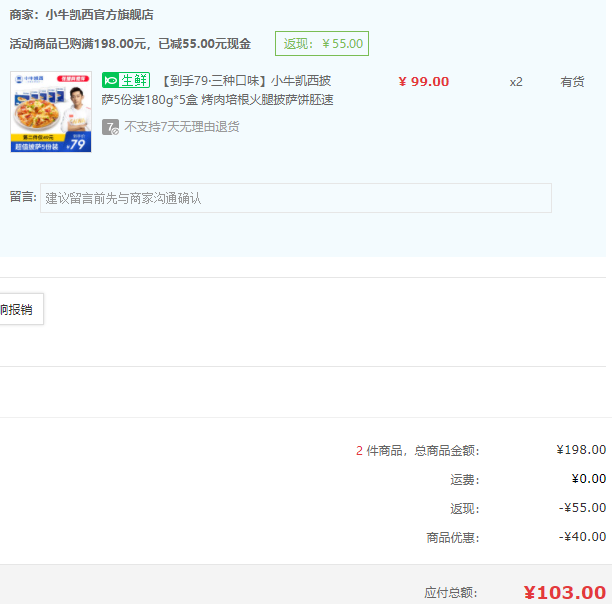Click the 应付总额 label

point(451,593)
